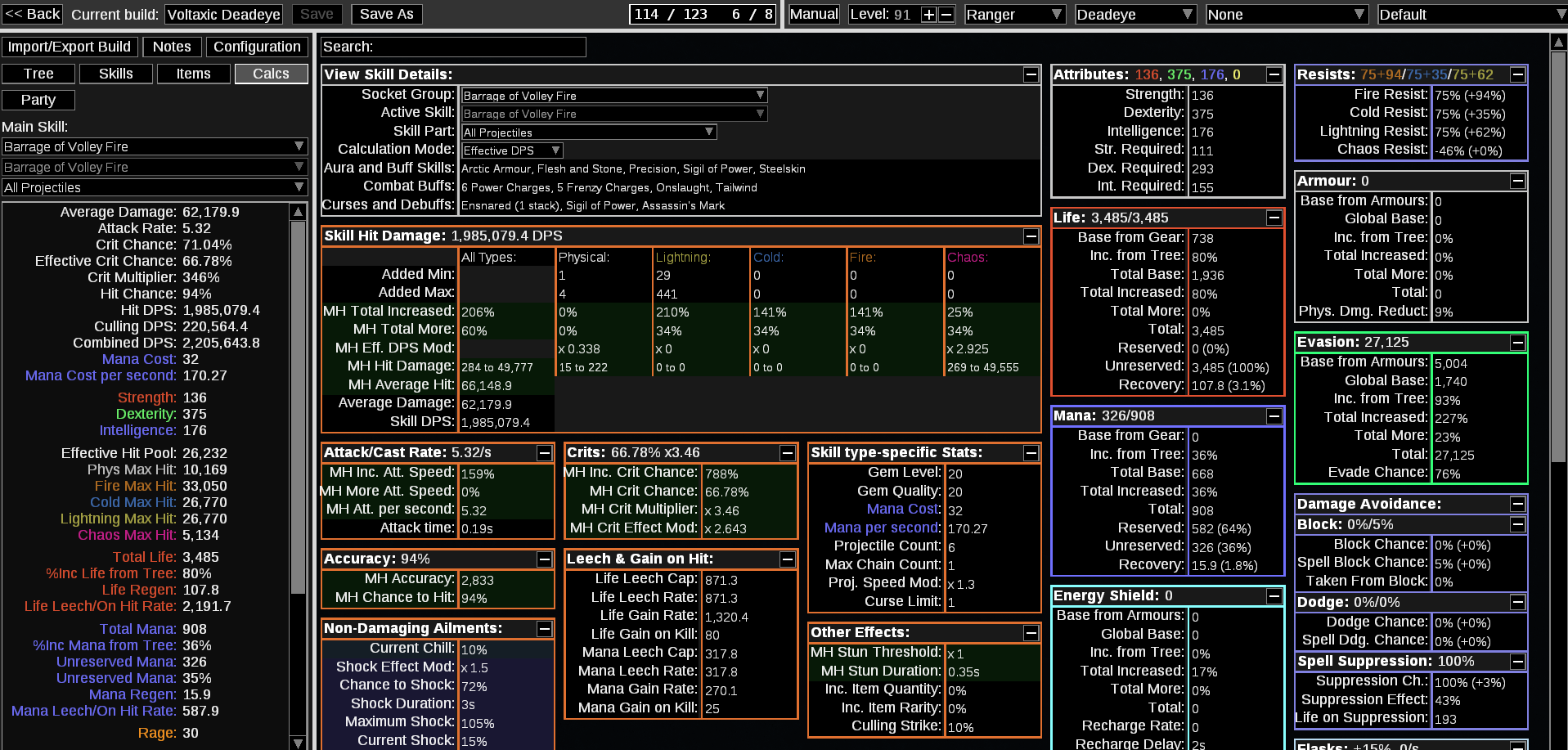Screen dimensions: 1568x750
Task: Click the sidebar stats scroll-down arrow
Action: click(299, 743)
